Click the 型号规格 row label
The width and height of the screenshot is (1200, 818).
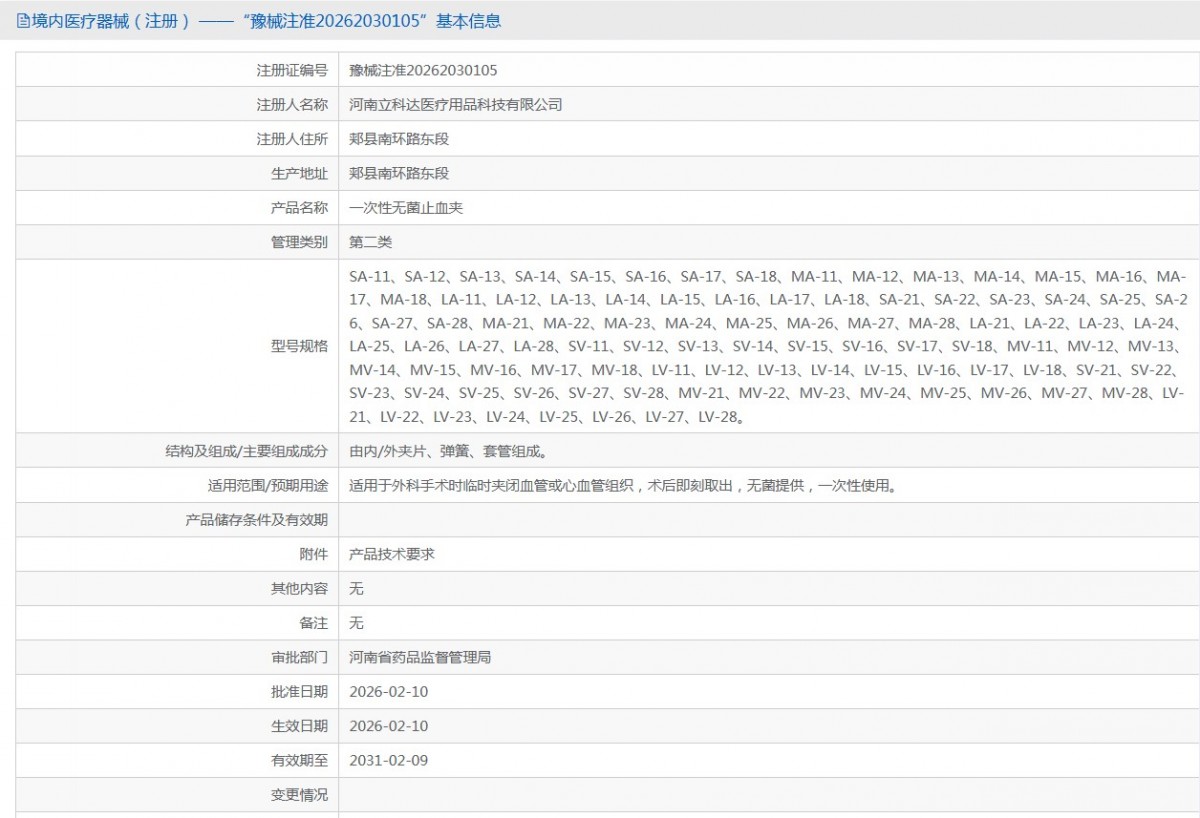(298, 346)
